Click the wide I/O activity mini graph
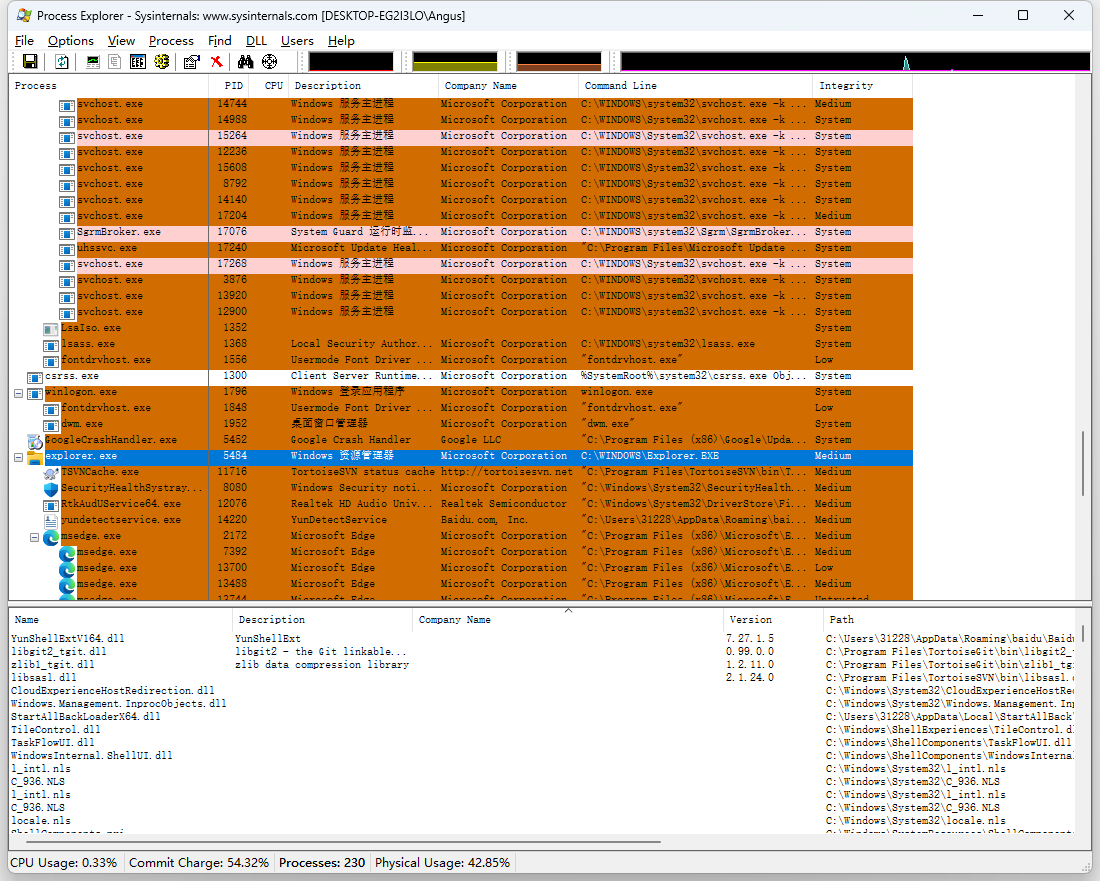The width and height of the screenshot is (1100, 881). pyautogui.click(x=855, y=62)
